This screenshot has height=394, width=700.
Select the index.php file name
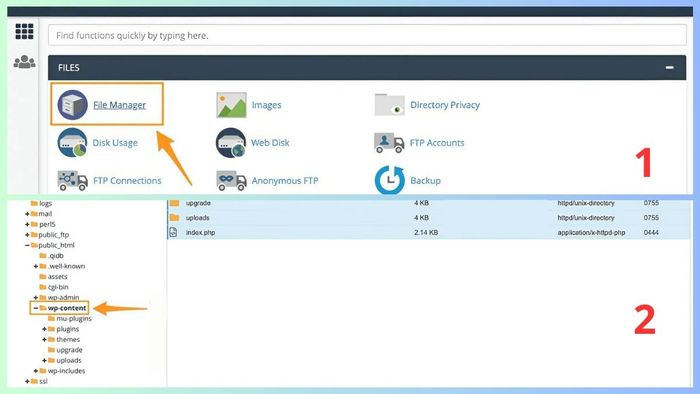200,232
